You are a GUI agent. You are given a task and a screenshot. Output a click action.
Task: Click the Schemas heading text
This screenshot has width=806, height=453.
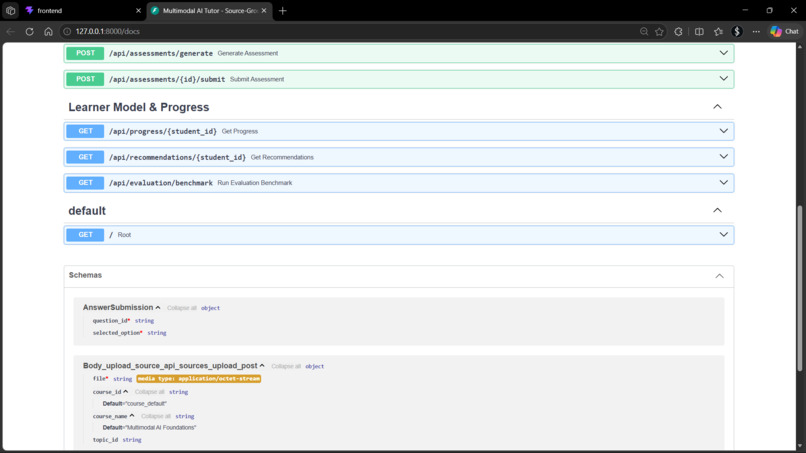click(x=85, y=275)
